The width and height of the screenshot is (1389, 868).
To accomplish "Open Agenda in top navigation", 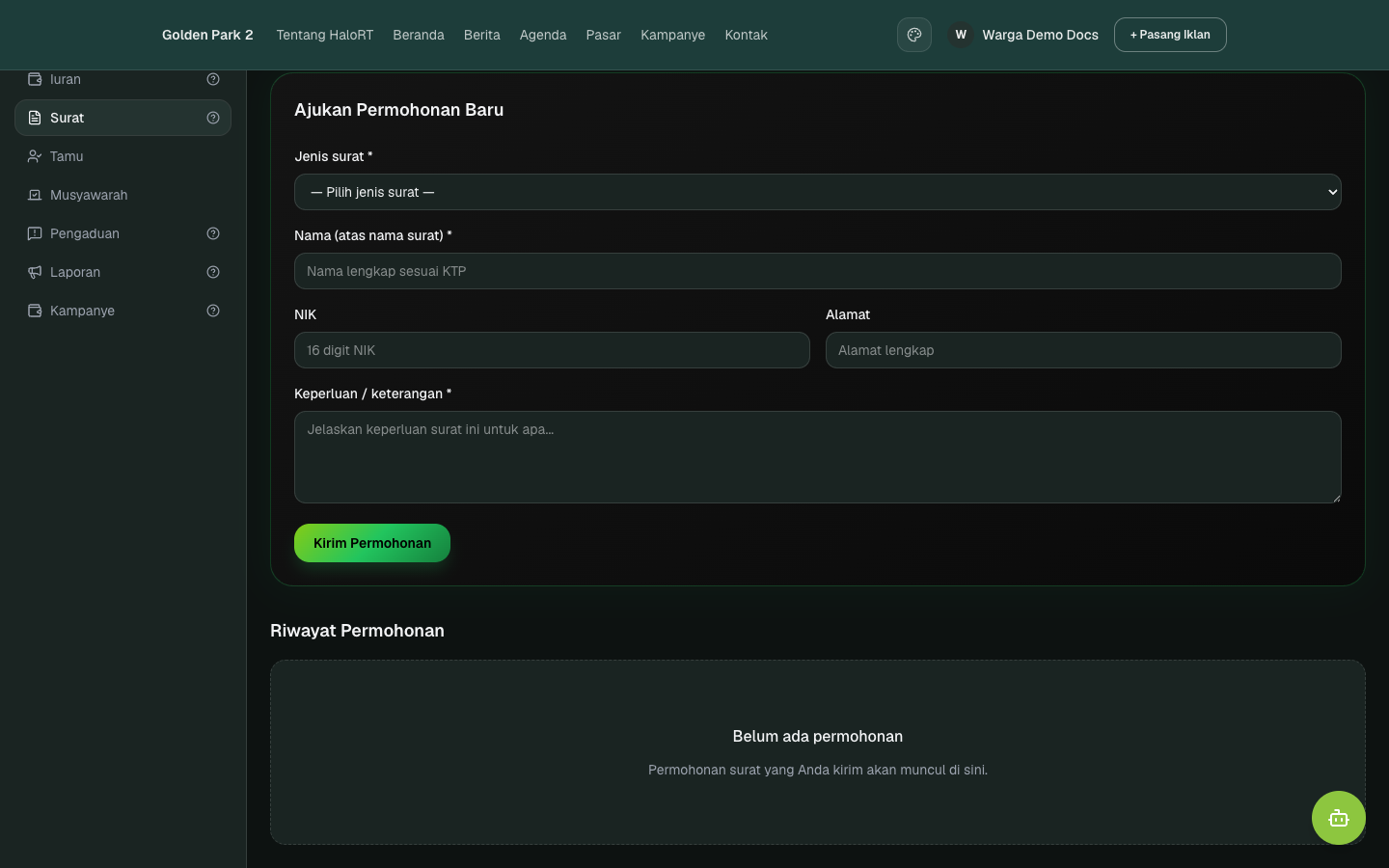I will pyautogui.click(x=543, y=35).
